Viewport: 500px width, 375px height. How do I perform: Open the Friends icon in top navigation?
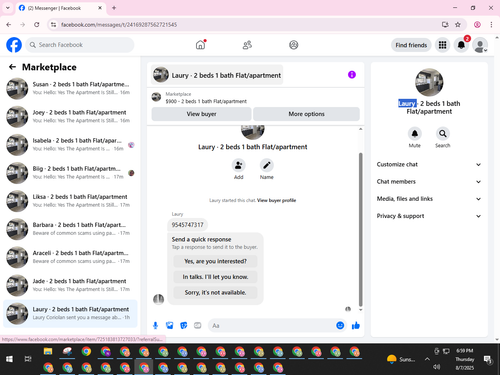click(247, 45)
